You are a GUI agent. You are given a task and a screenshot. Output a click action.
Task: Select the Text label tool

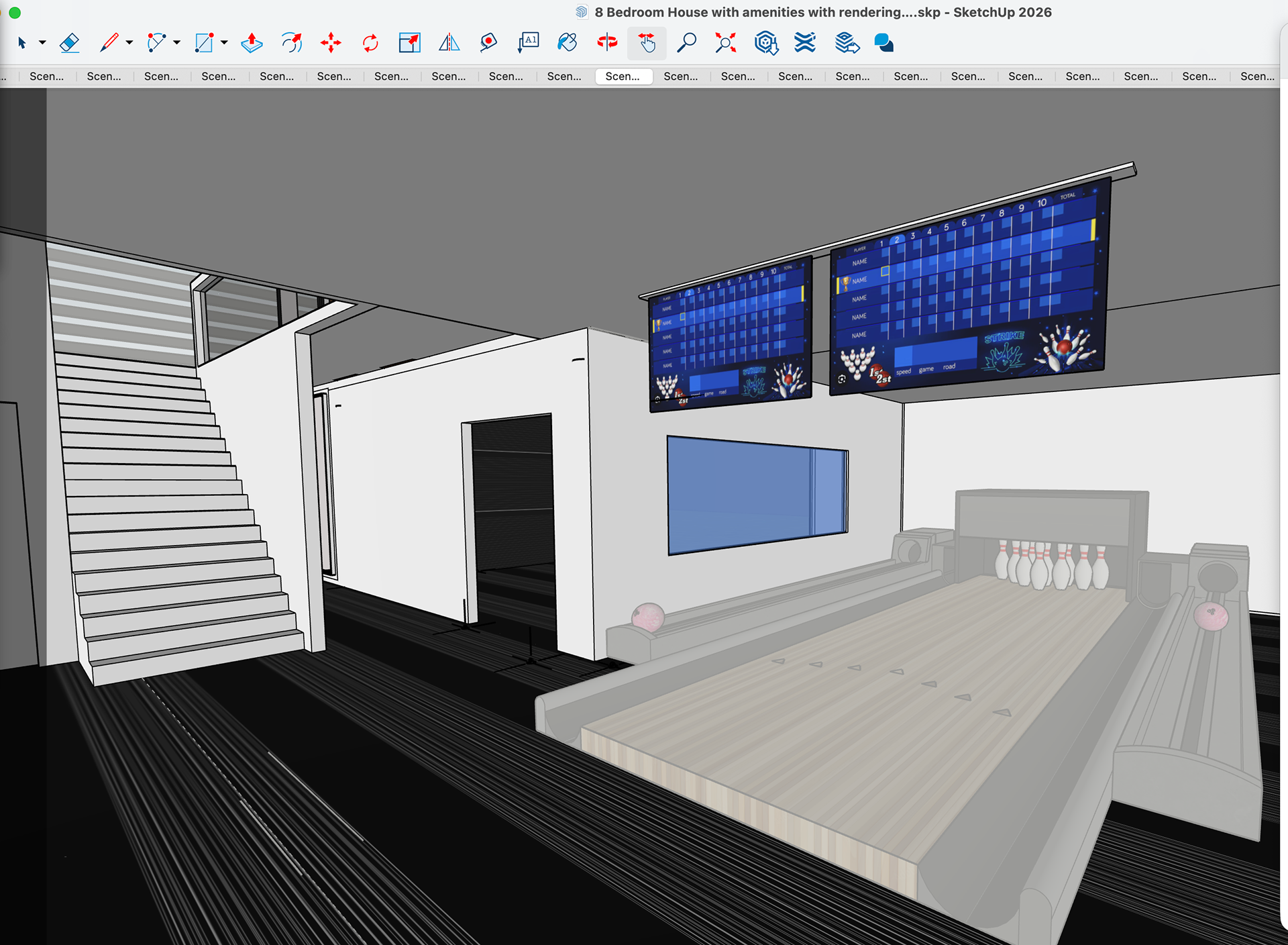coord(529,43)
